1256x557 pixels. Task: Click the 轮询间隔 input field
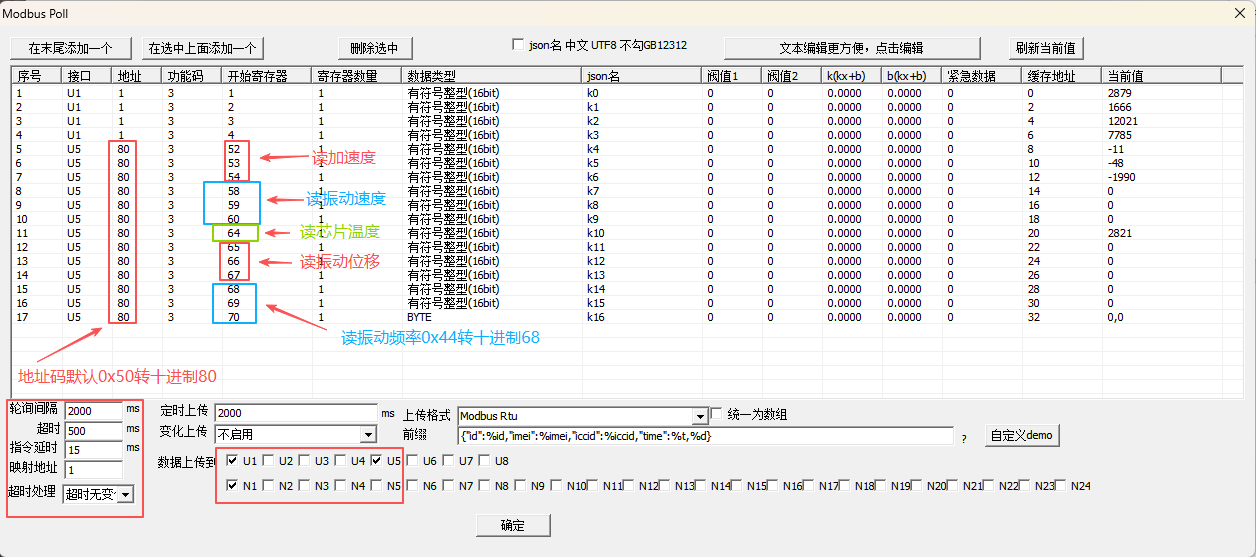point(93,410)
